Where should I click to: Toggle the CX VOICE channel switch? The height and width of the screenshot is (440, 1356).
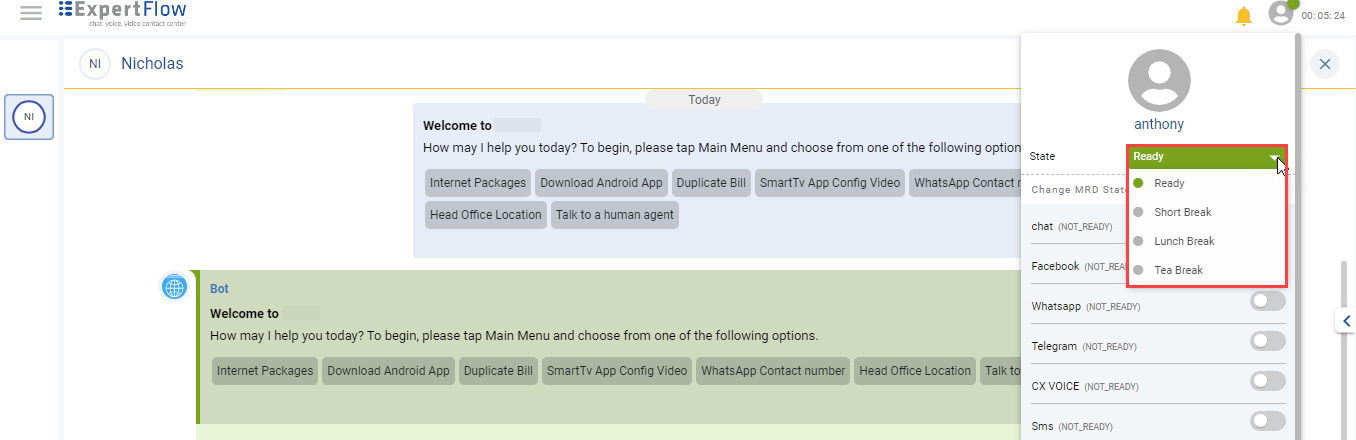1267,381
